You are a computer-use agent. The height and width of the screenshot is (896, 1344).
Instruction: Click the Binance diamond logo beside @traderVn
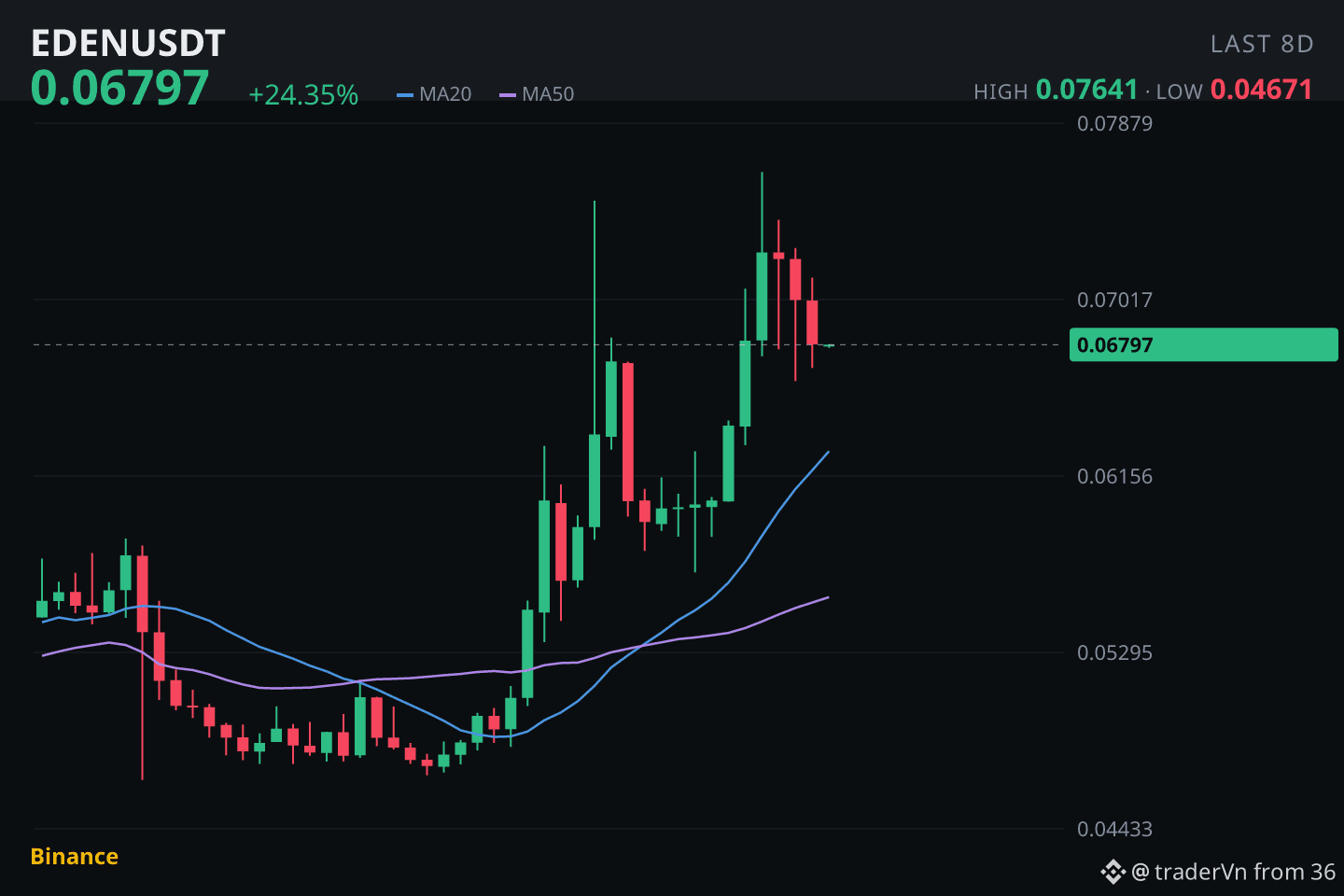1113,873
